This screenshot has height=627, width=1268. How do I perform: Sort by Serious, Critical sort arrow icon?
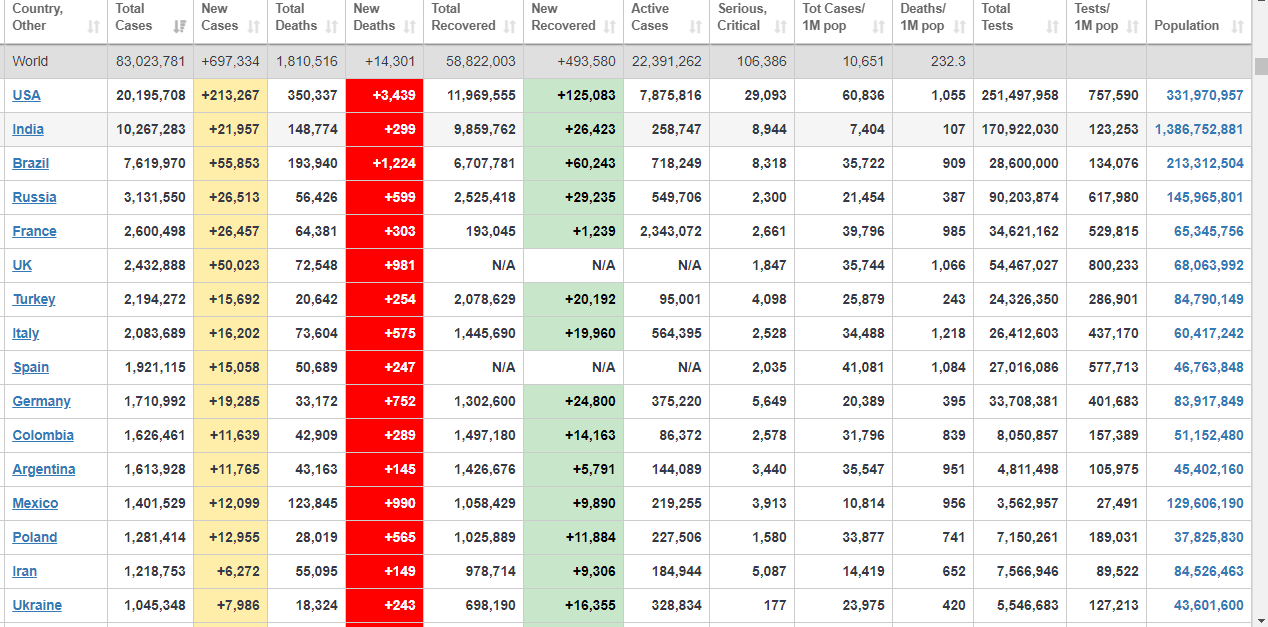782,26
